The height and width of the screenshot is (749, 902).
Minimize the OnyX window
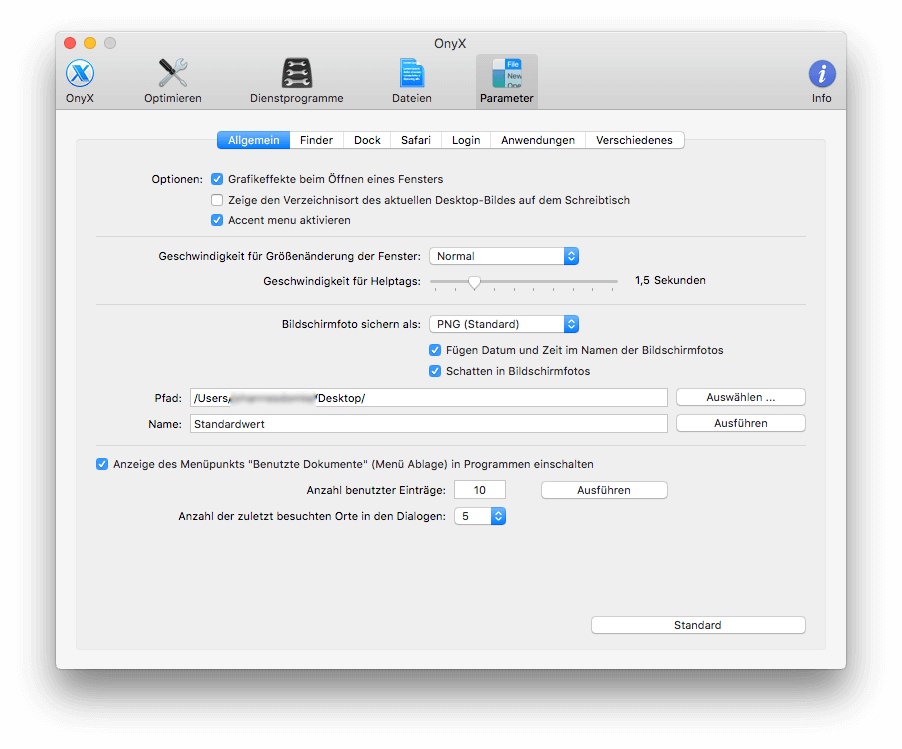pyautogui.click(x=90, y=43)
